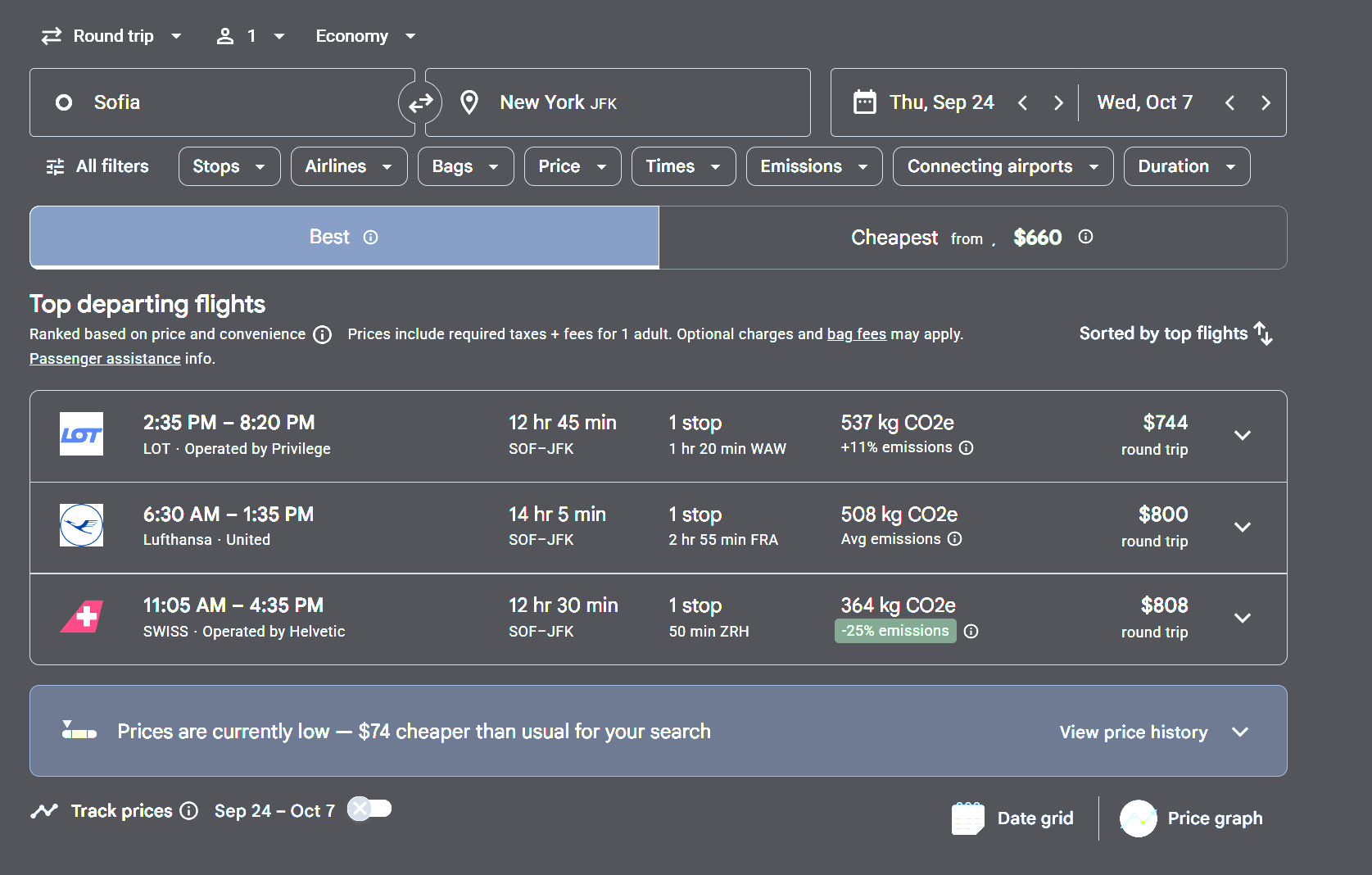Click the Track prices trend icon
The height and width of the screenshot is (875, 1372).
pyautogui.click(x=44, y=811)
